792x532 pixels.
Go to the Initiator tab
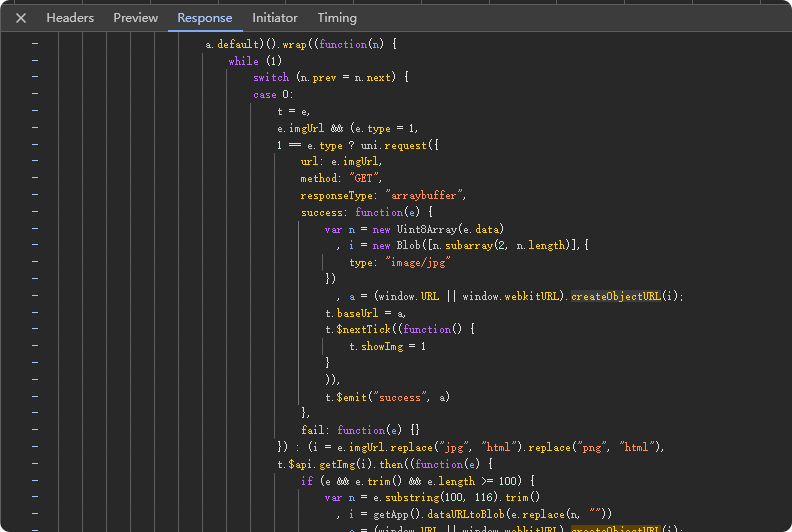275,18
